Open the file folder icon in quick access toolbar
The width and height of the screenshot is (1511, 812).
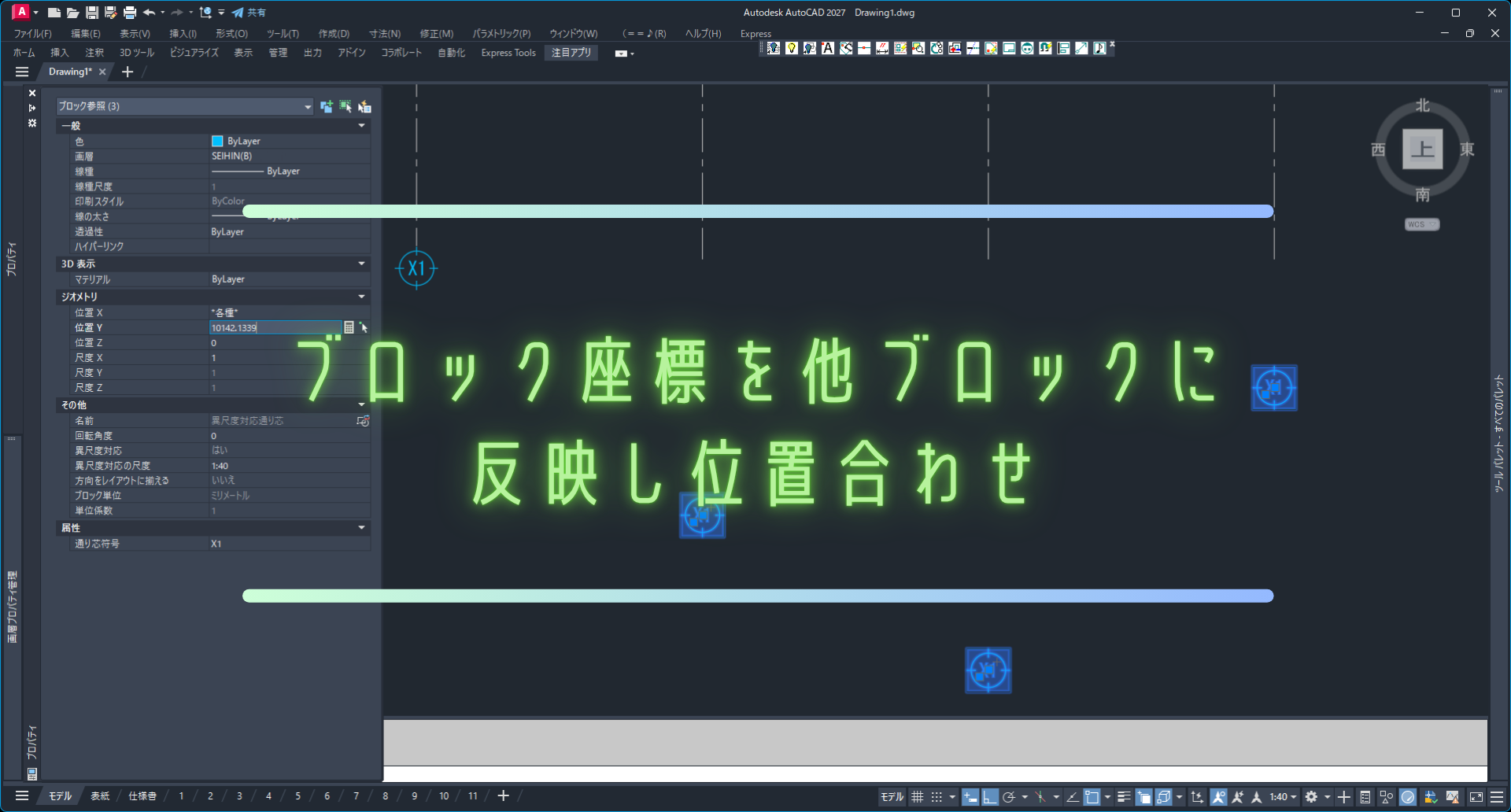click(72, 13)
